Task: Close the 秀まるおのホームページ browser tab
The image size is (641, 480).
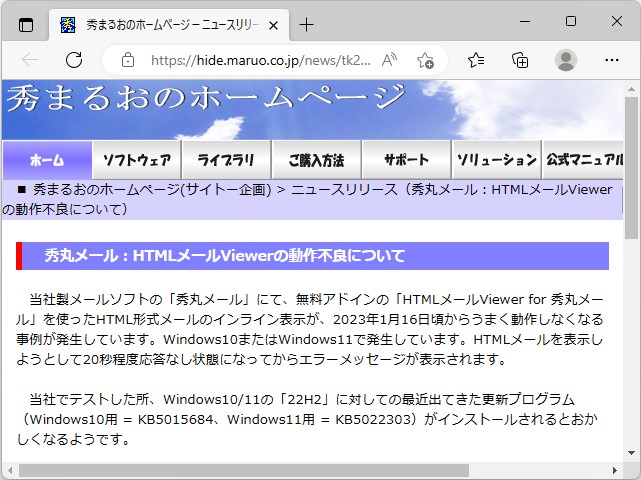Action: point(273,26)
